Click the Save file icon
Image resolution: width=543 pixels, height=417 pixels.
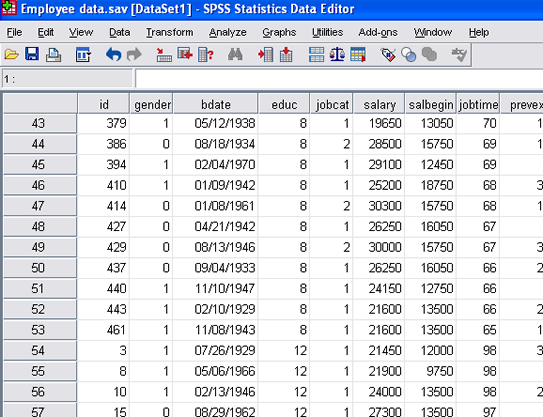pyautogui.click(x=32, y=55)
